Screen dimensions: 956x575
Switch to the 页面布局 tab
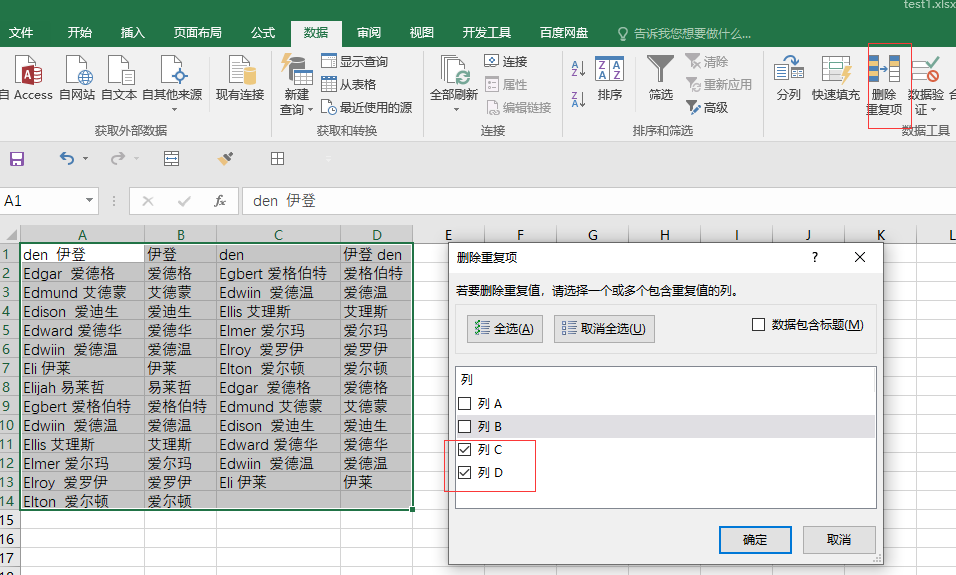[x=198, y=33]
